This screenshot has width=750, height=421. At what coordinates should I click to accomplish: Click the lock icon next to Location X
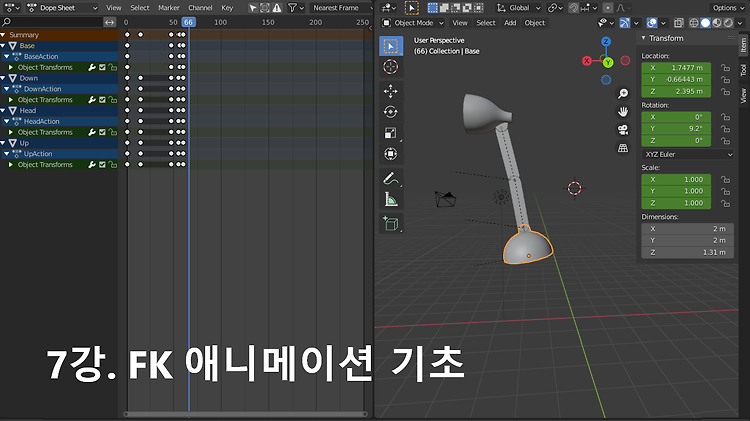725,68
